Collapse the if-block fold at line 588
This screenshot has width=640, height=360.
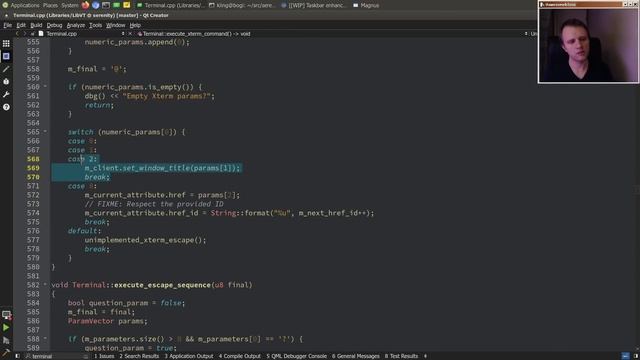click(45, 338)
